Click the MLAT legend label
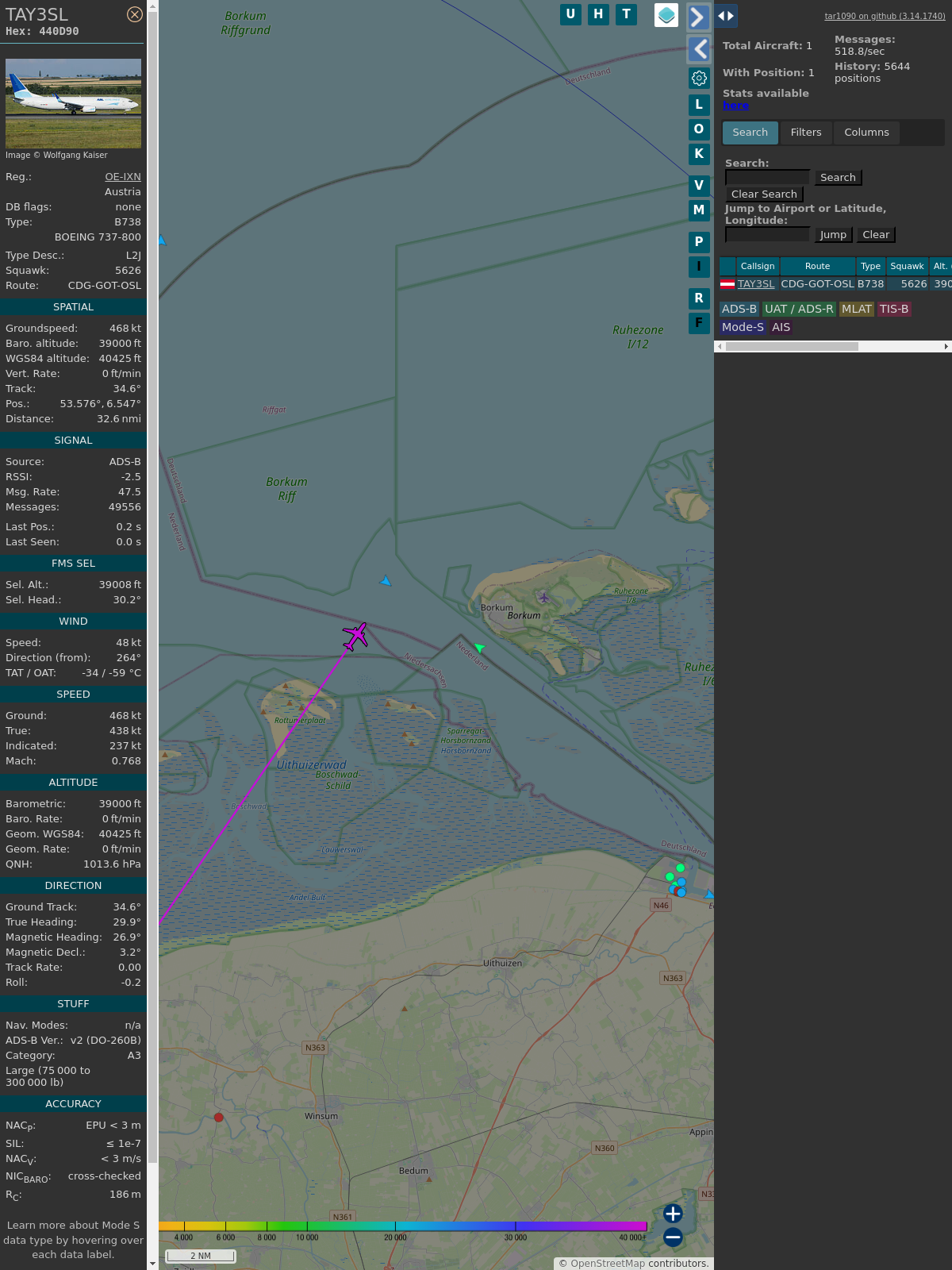 point(857,310)
